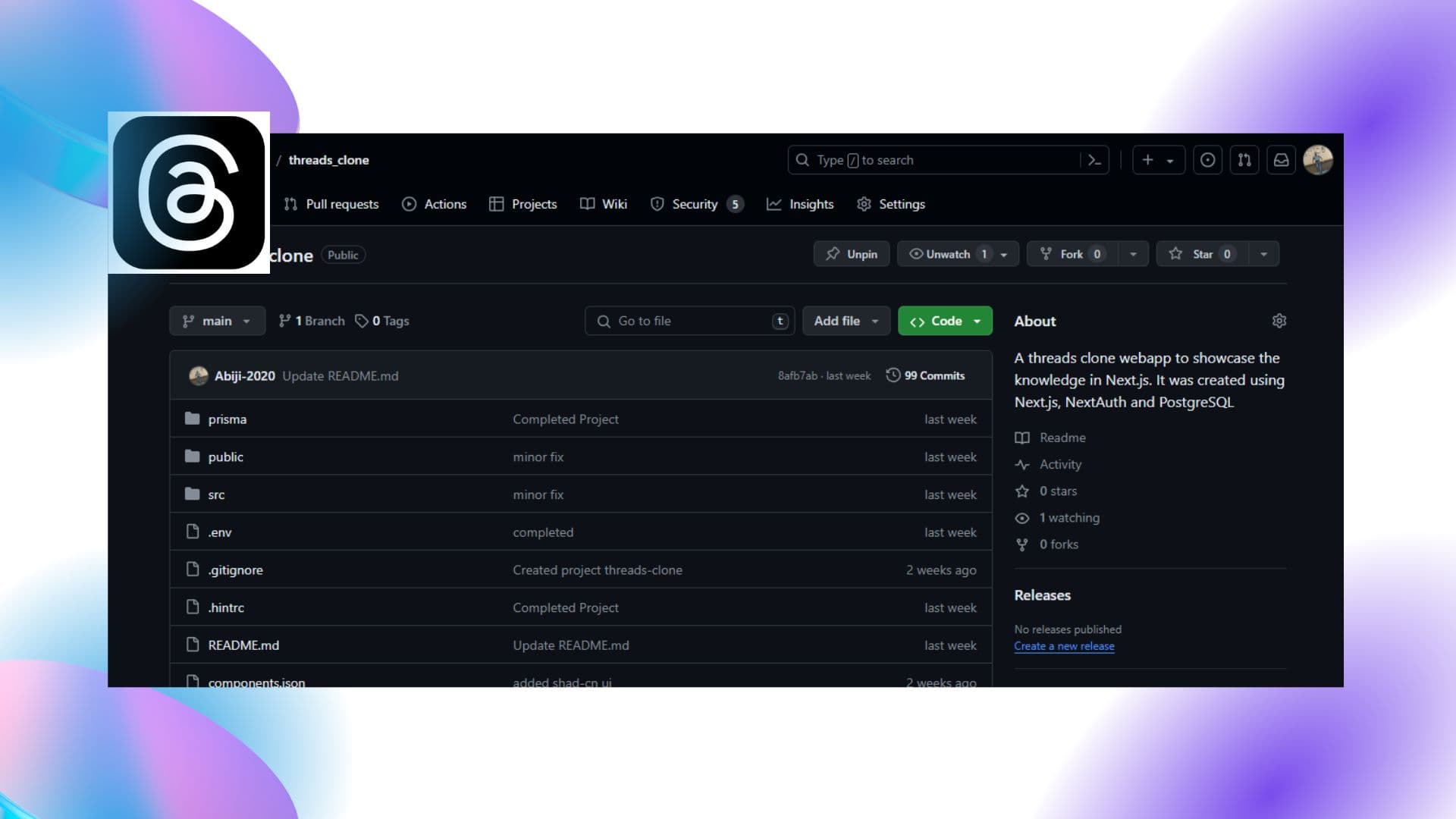The width and height of the screenshot is (1456, 819).
Task: Switch visibility to Public label
Action: point(343,254)
